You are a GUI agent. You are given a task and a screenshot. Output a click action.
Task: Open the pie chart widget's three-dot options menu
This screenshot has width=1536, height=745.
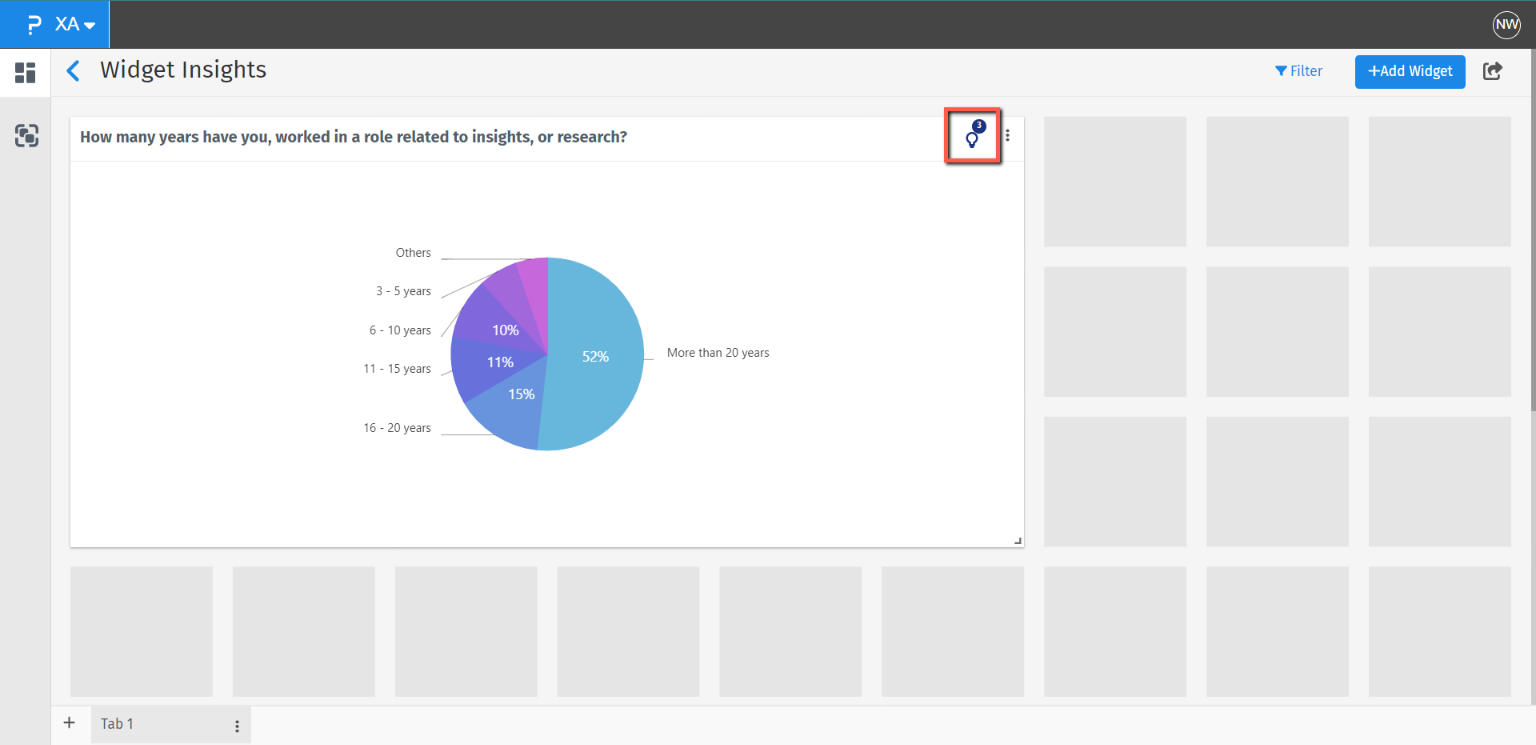[1007, 136]
